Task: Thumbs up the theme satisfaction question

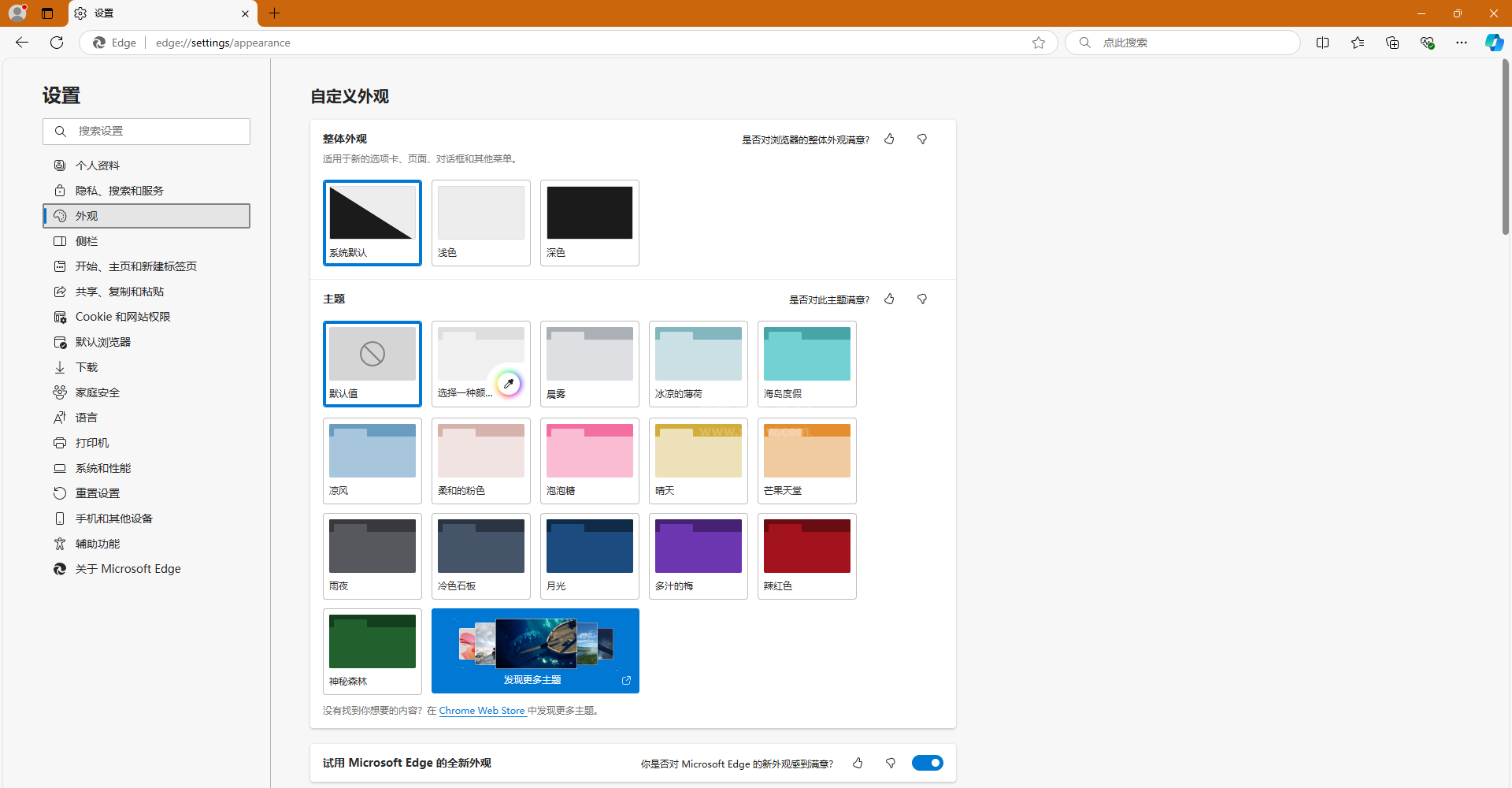Action: (889, 299)
